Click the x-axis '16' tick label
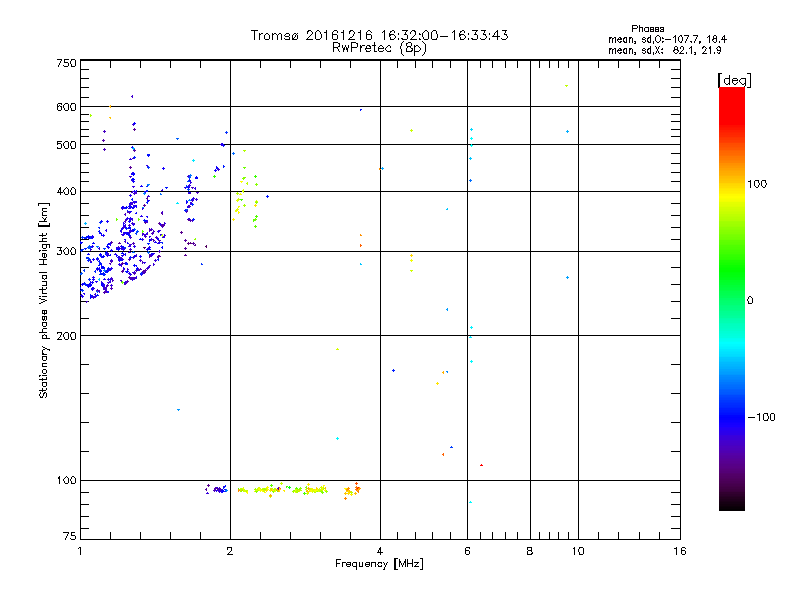Viewport: 800px width, 600px height. (x=680, y=551)
